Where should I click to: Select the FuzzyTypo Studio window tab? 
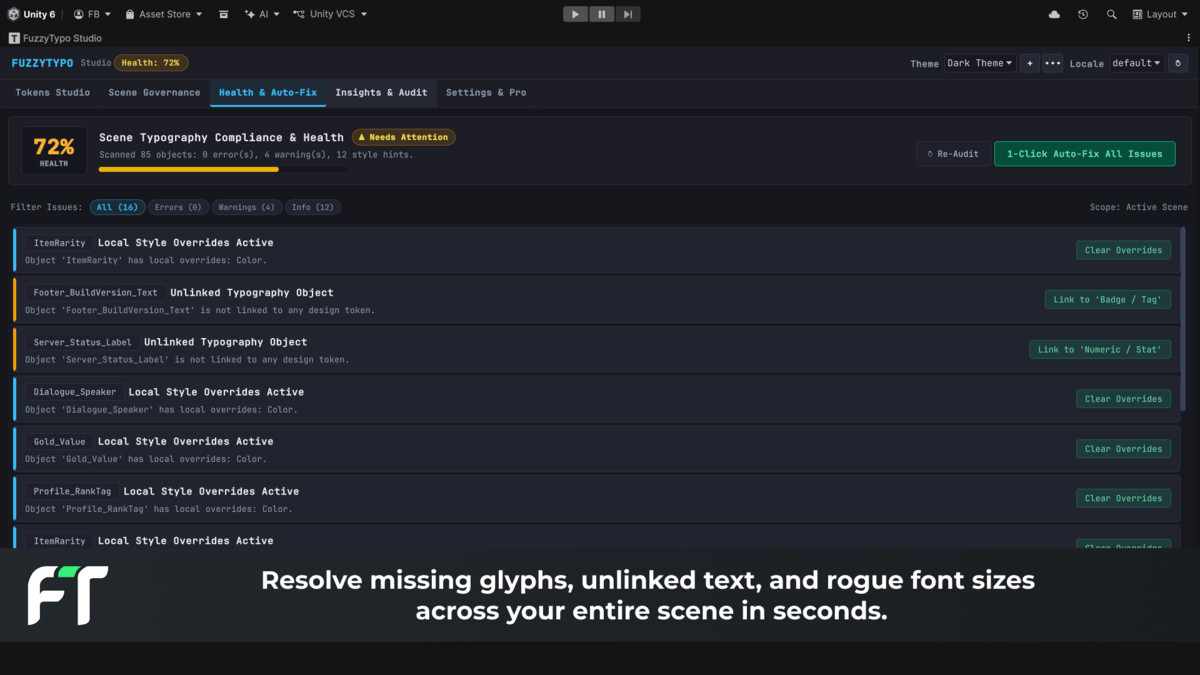click(56, 38)
